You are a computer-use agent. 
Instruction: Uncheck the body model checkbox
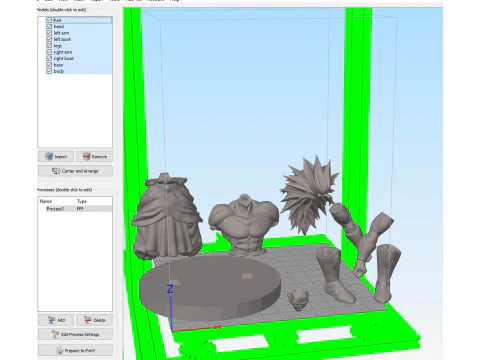coord(49,71)
